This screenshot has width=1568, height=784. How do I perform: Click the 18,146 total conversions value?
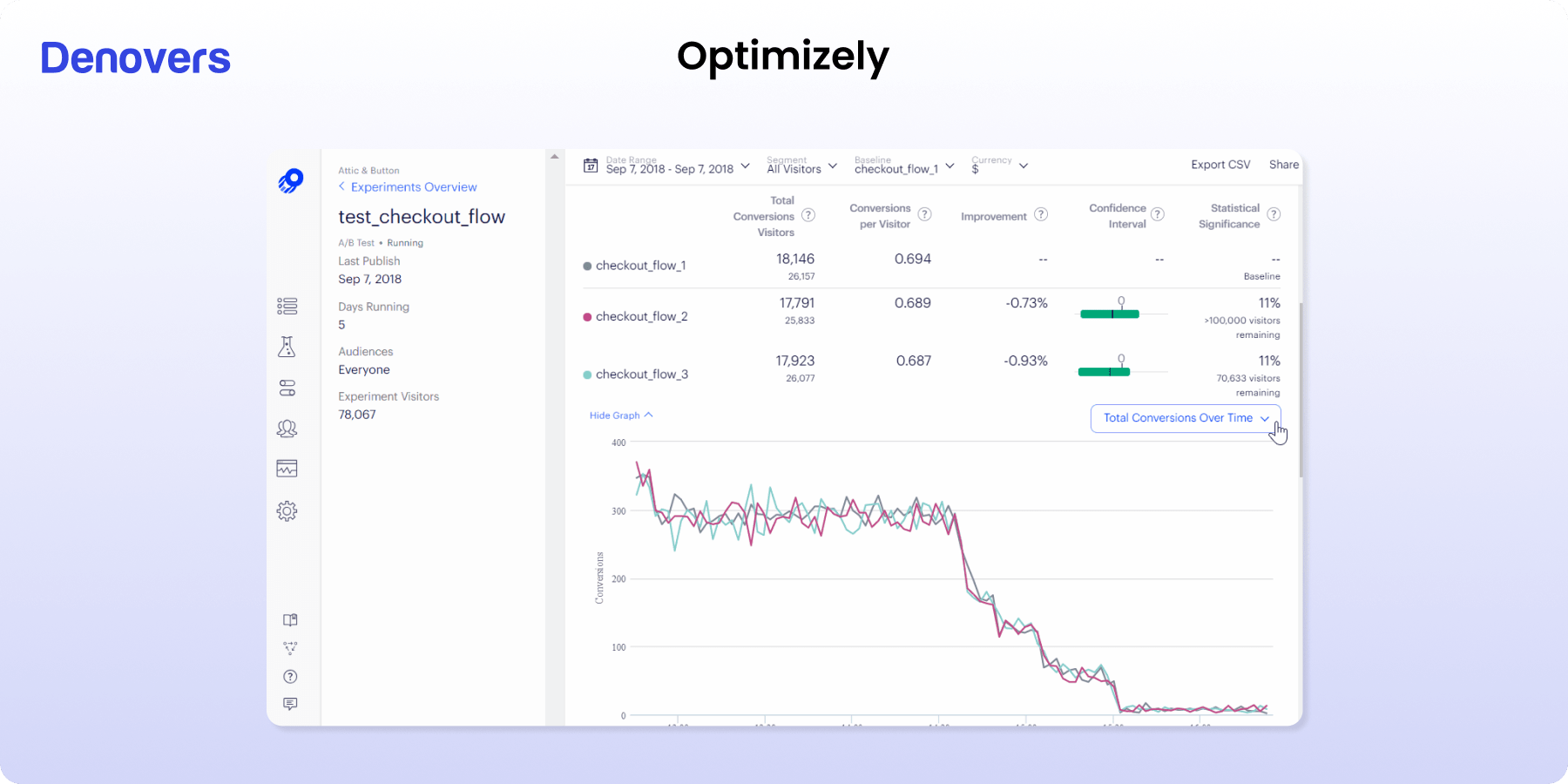795,259
